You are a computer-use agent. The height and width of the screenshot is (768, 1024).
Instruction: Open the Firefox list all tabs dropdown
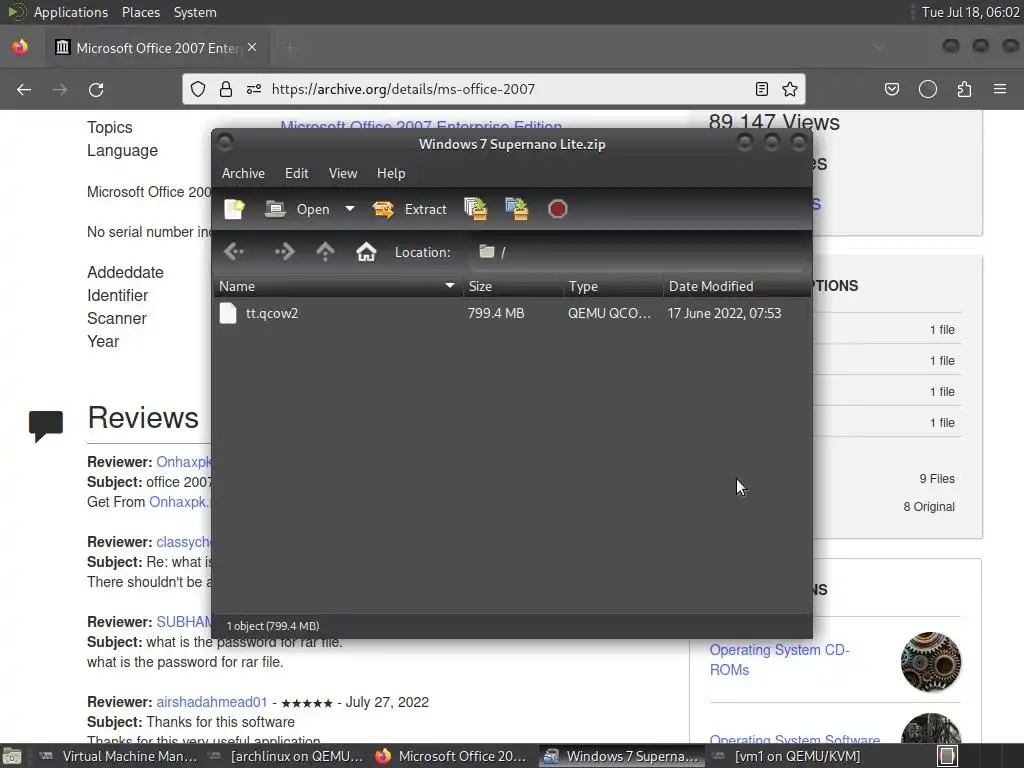click(x=878, y=47)
